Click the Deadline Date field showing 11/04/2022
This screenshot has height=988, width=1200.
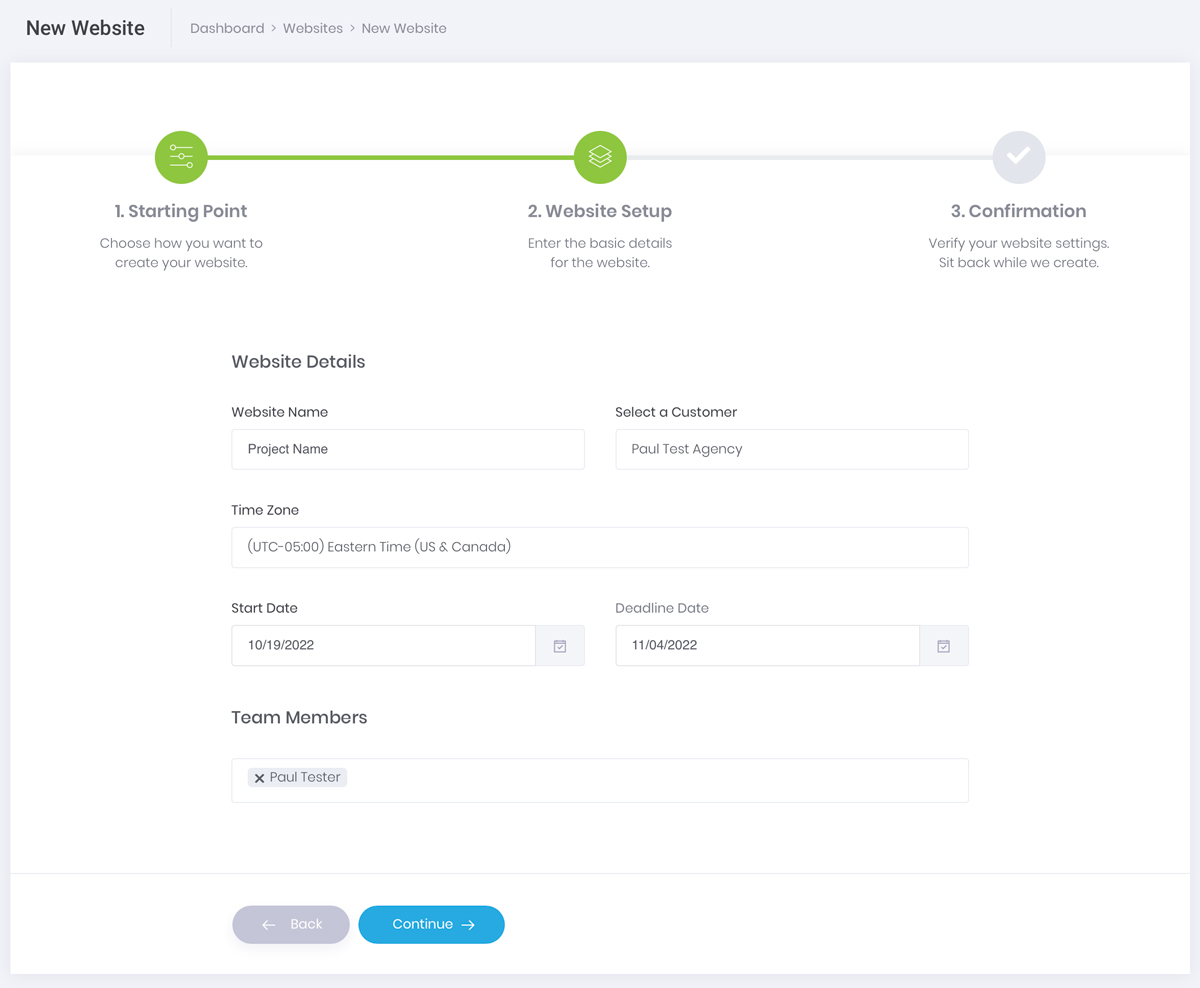[767, 646]
